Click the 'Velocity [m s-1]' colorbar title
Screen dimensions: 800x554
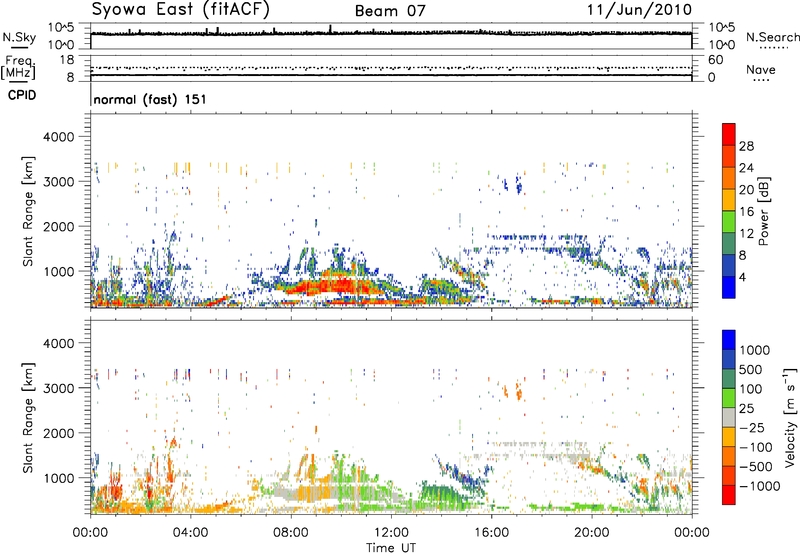coord(790,417)
